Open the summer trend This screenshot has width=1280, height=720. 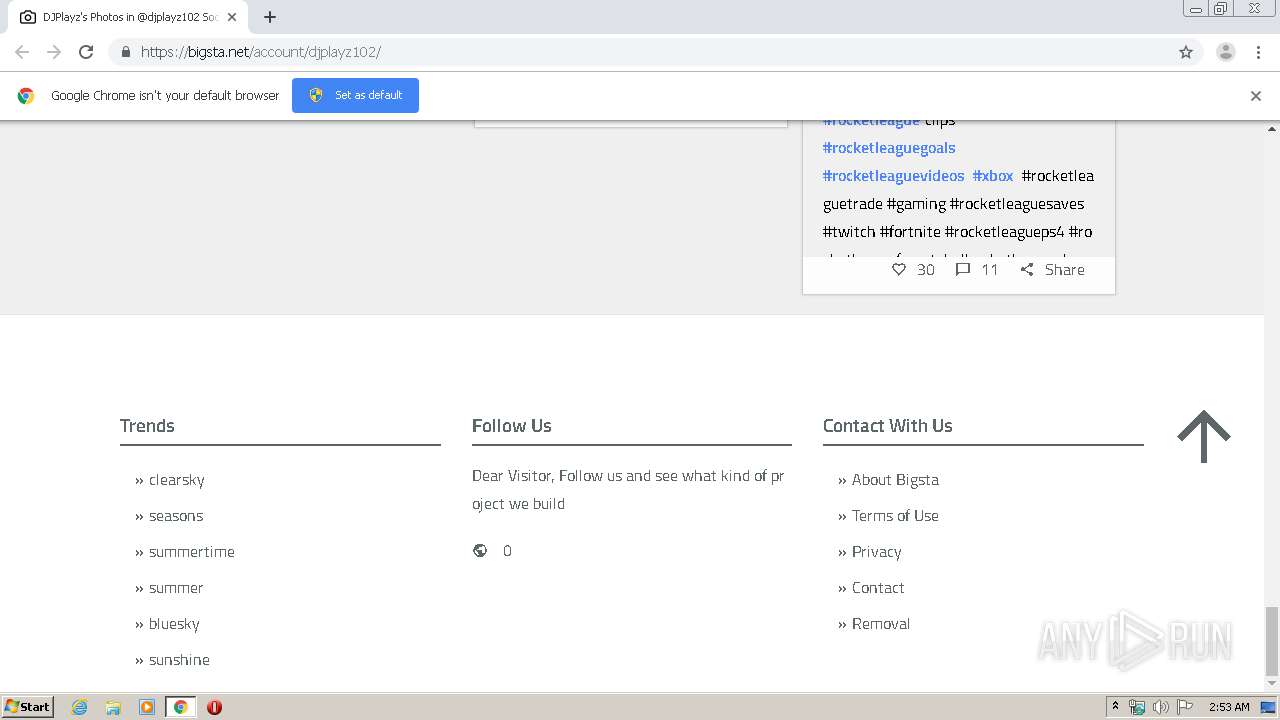point(176,588)
